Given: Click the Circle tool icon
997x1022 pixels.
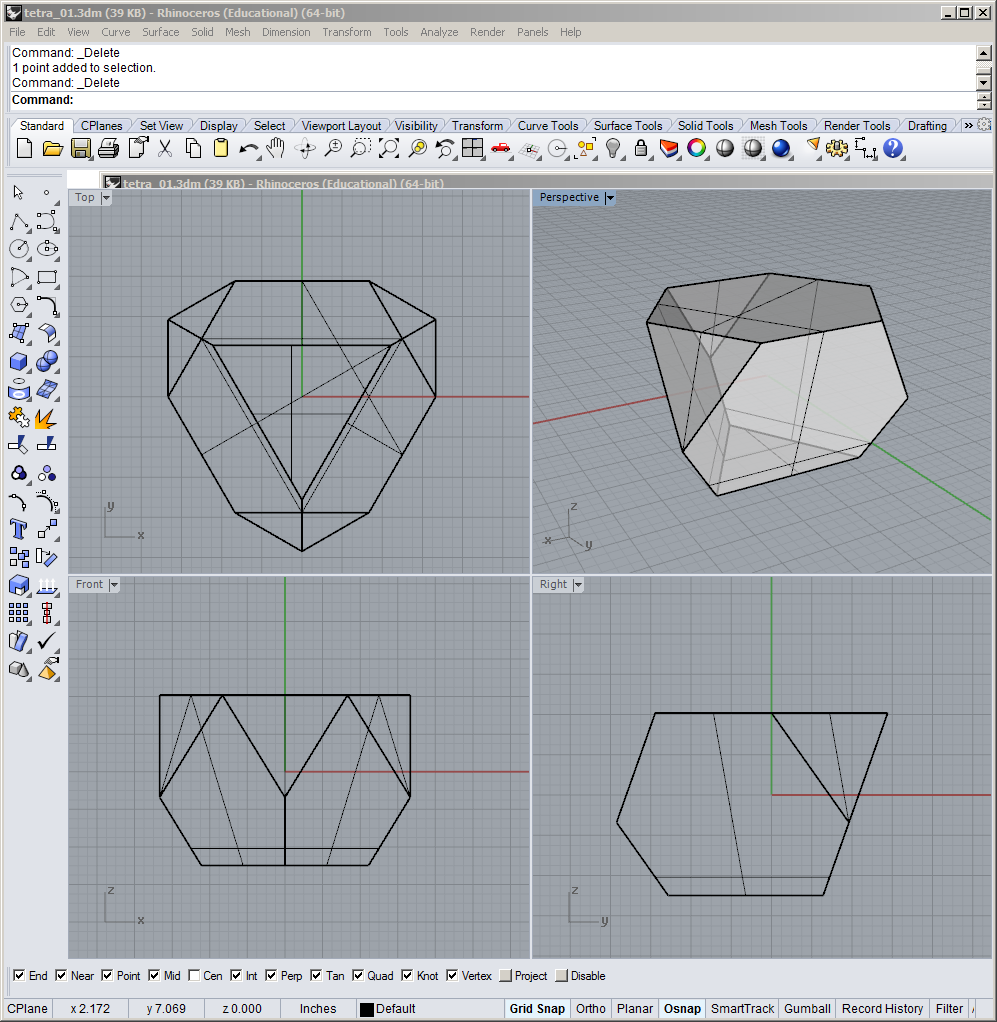Looking at the screenshot, I should 19,248.
